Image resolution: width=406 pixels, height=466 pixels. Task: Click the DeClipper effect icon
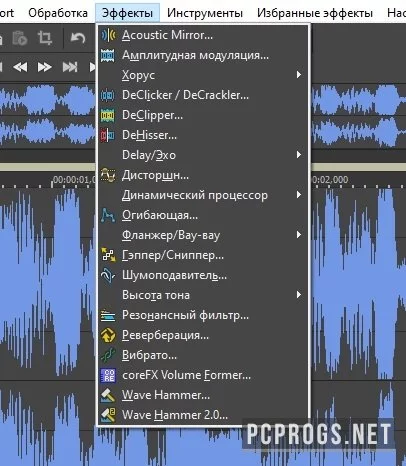click(x=108, y=115)
